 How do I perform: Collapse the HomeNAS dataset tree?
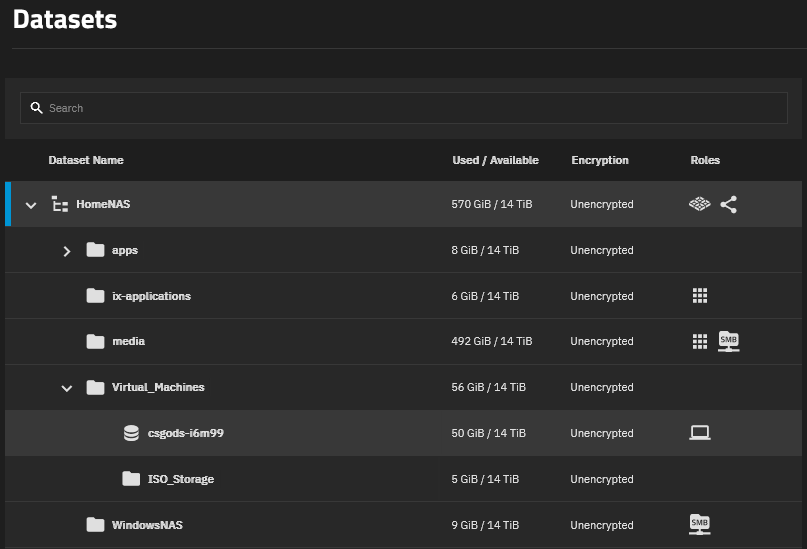coord(31,205)
